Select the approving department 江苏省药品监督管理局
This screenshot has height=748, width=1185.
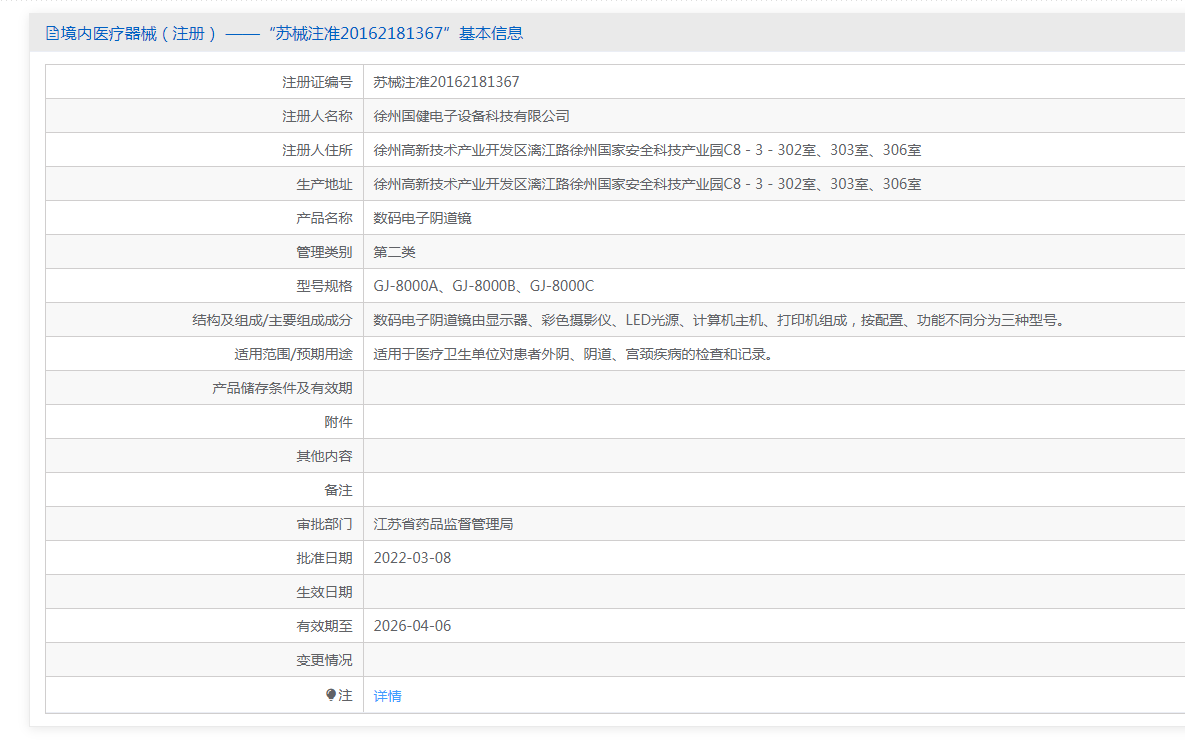(443, 524)
